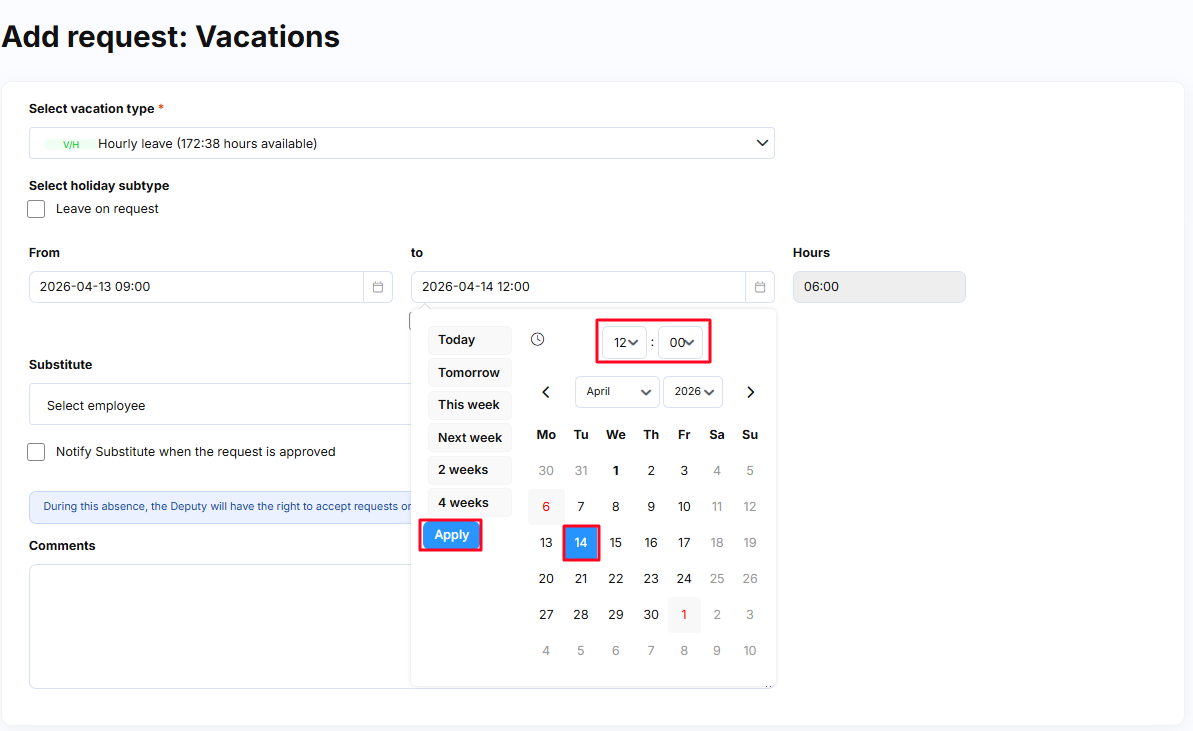This screenshot has height=731, width=1193.
Task: Enable the Leave on request checkbox
Action: coord(37,209)
